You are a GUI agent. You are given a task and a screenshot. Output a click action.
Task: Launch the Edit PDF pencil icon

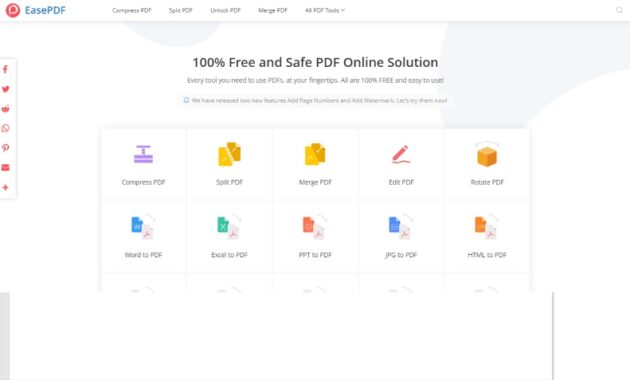pyautogui.click(x=401, y=155)
